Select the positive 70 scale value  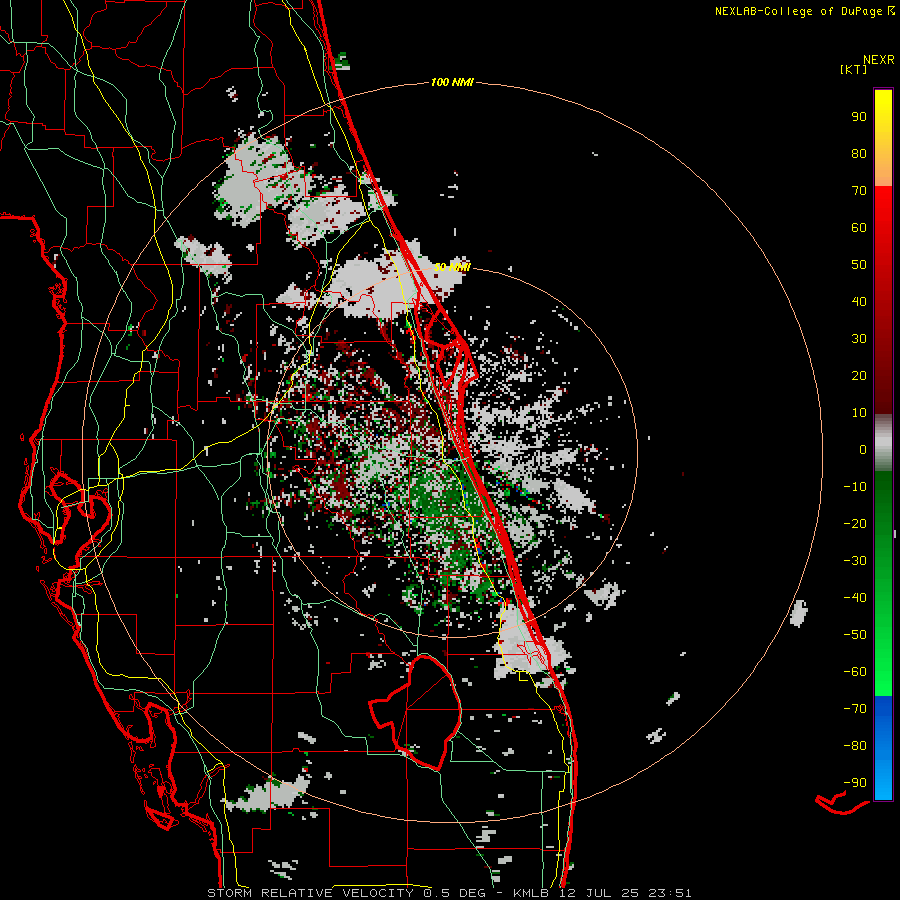pos(859,191)
